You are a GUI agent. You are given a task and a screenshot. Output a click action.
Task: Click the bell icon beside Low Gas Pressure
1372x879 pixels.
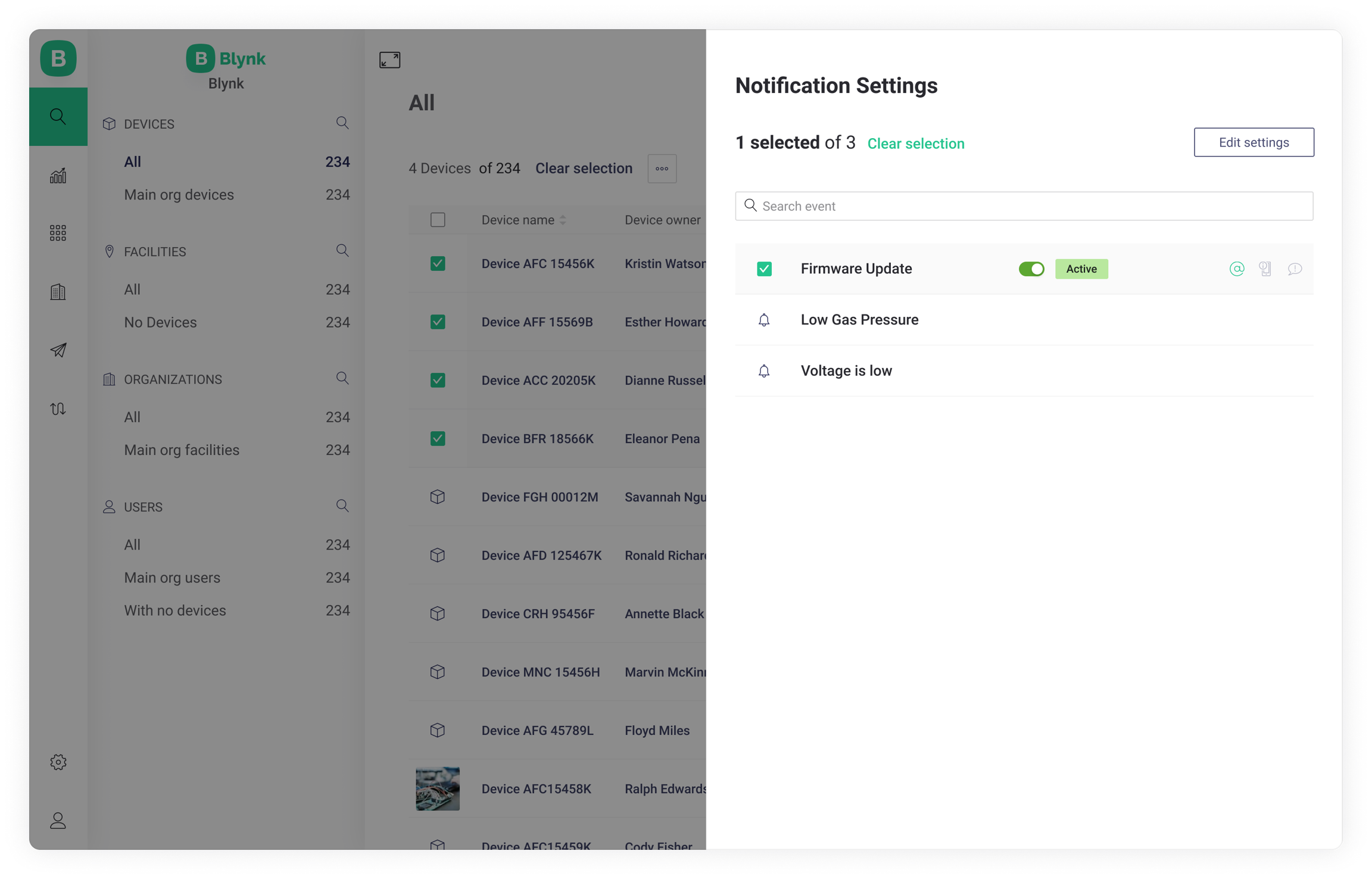point(763,320)
